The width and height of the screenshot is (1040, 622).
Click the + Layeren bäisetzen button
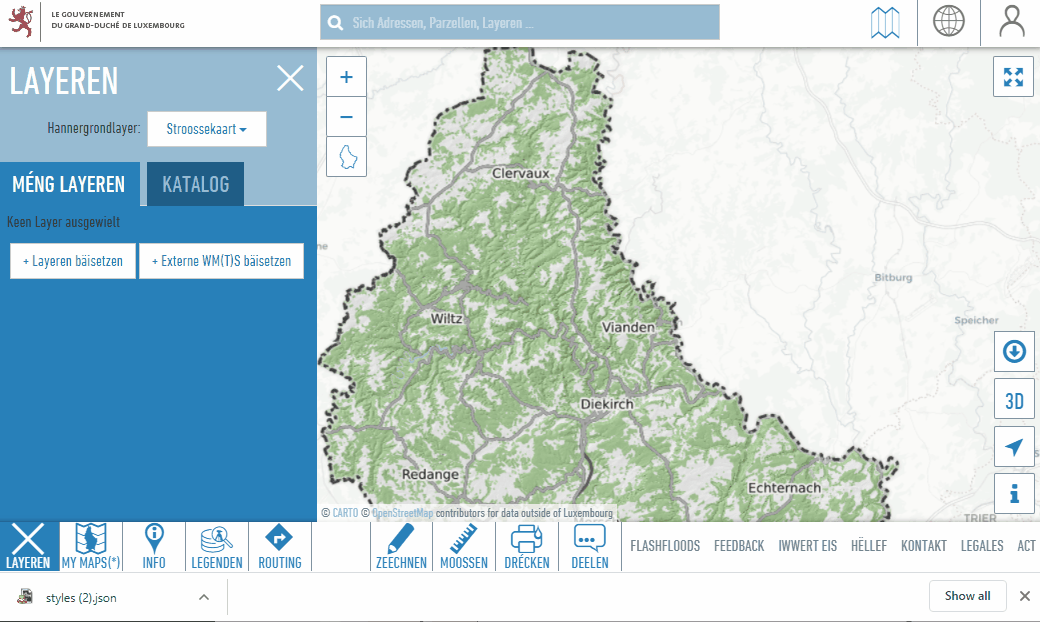click(73, 261)
